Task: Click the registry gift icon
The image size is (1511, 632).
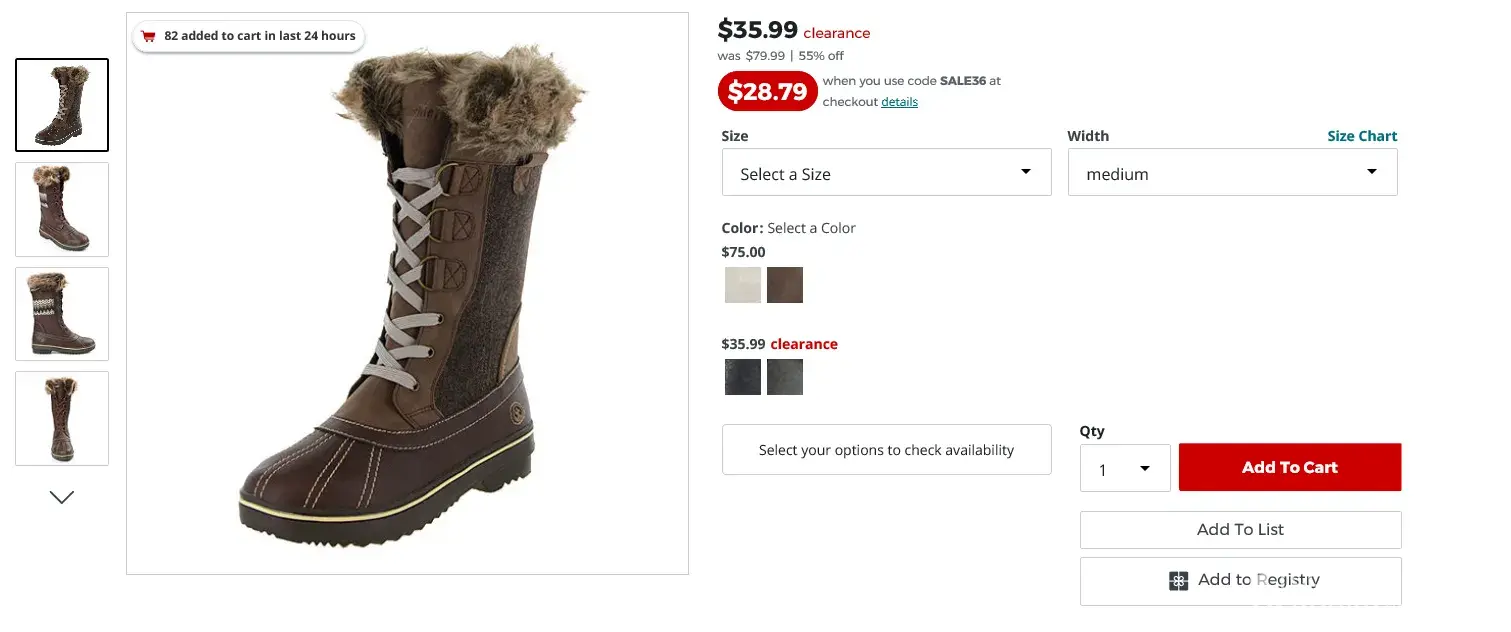Action: (1179, 581)
